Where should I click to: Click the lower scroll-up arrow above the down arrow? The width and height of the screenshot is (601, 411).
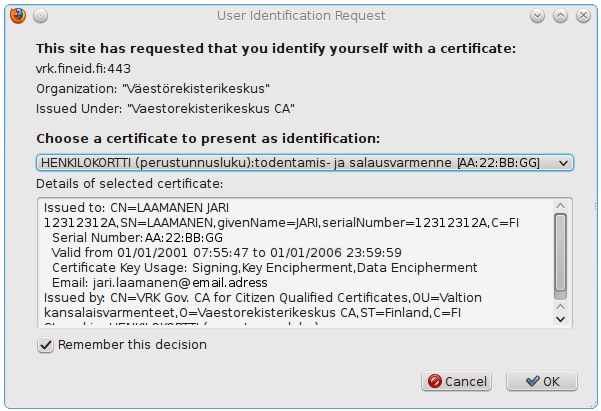coord(560,307)
